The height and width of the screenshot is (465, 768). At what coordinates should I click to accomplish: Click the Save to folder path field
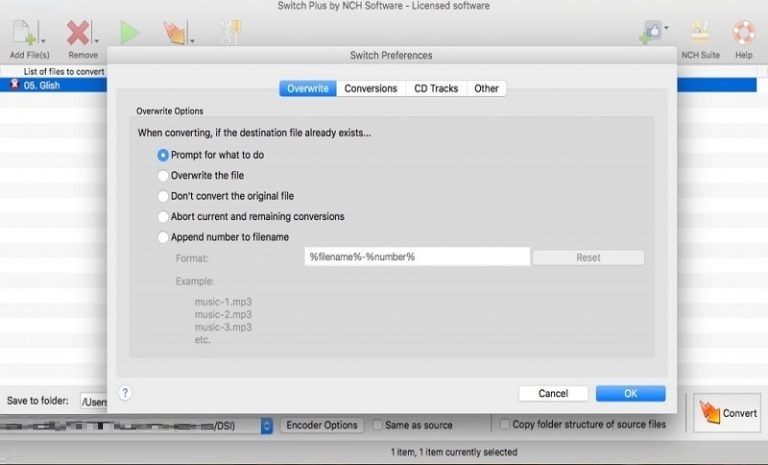(94, 402)
